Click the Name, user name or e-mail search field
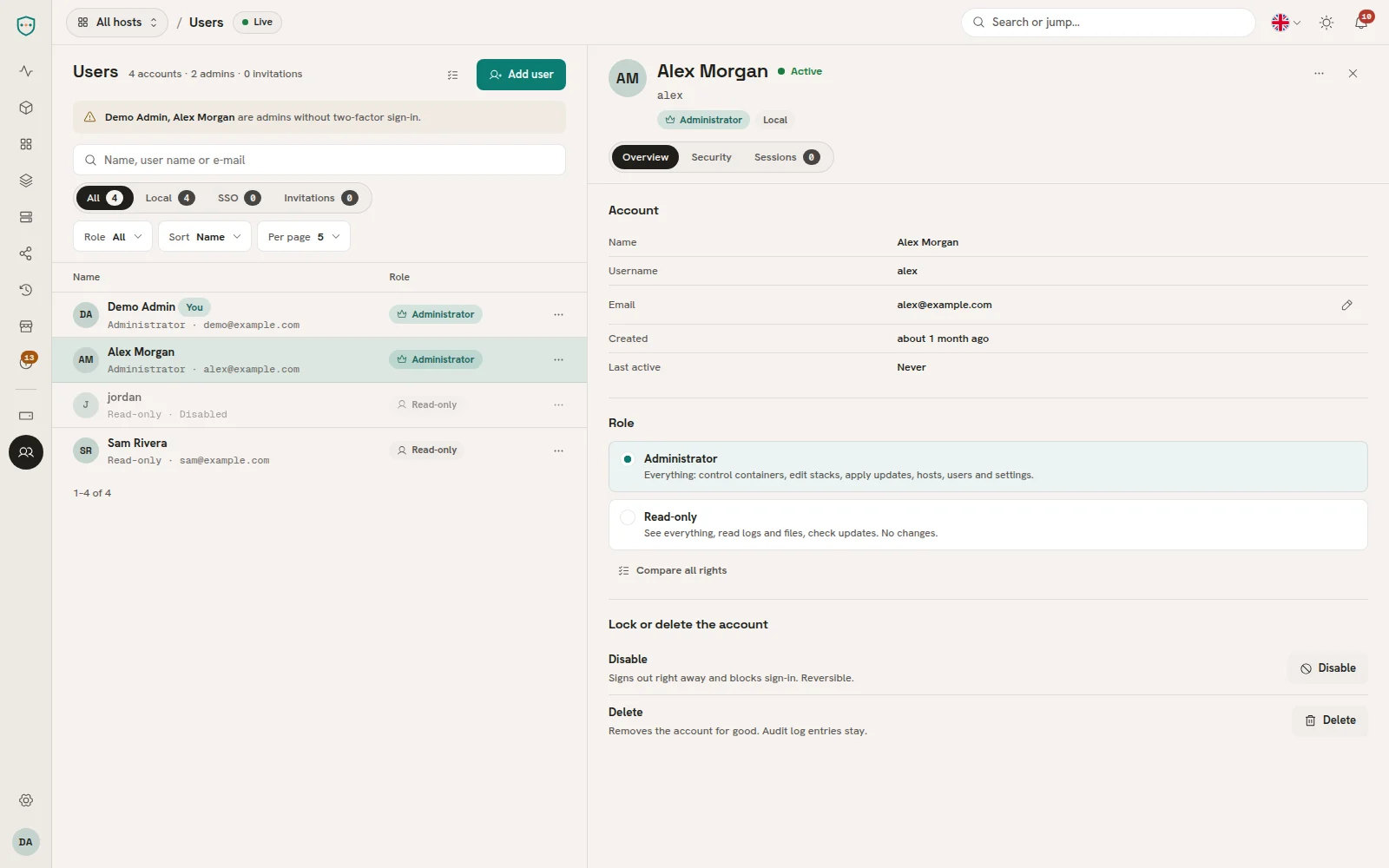The image size is (1389, 868). point(319,160)
